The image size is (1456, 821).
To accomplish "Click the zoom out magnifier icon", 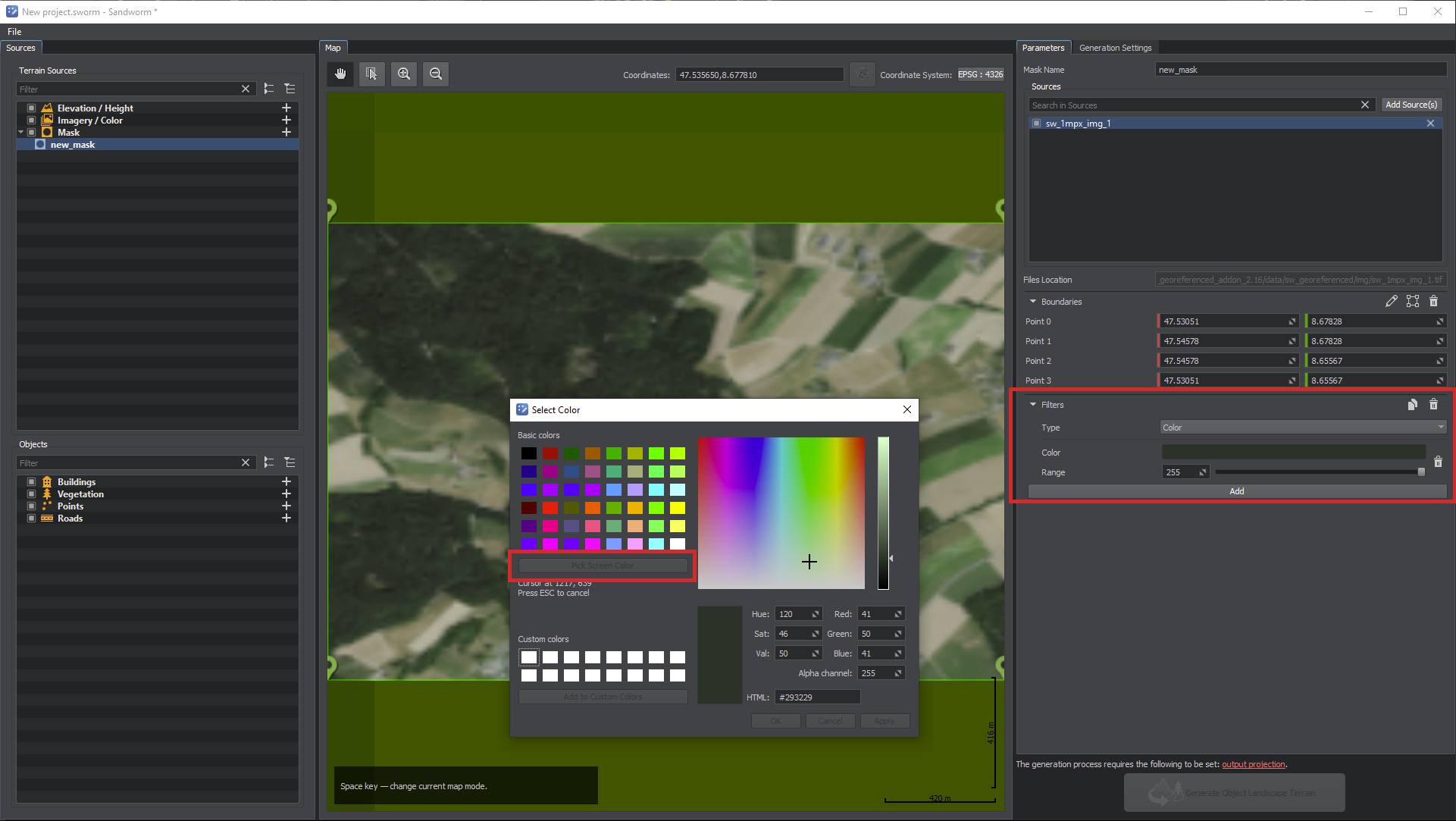I will coord(436,74).
